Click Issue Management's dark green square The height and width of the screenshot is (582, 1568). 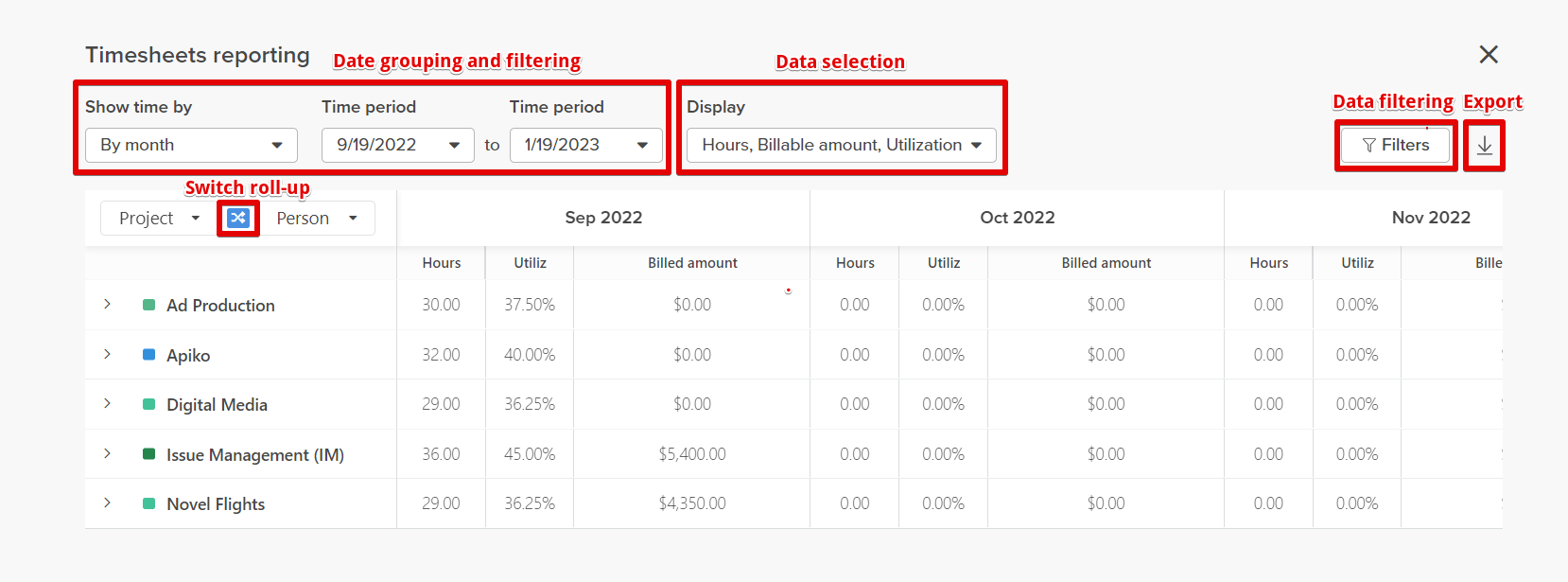(x=147, y=454)
